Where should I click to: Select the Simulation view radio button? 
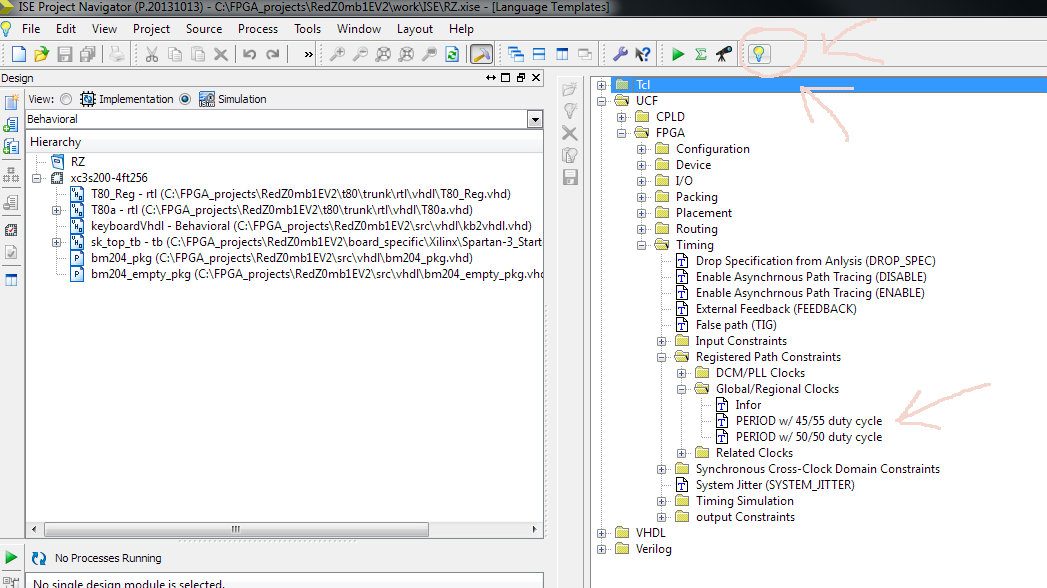coord(185,99)
